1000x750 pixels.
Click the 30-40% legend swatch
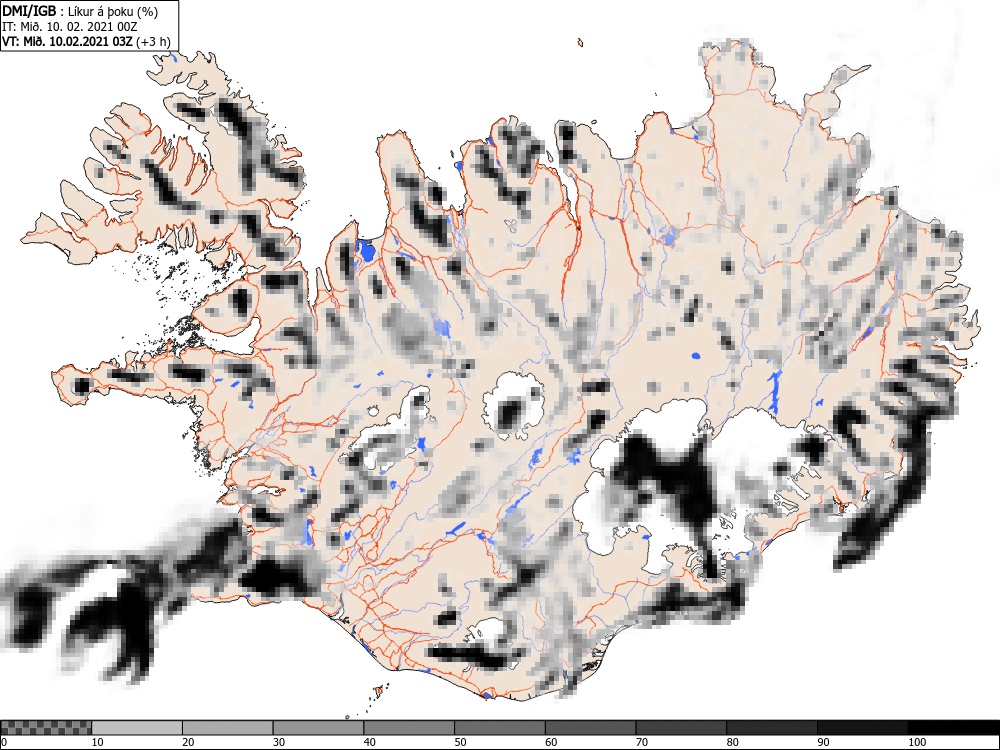coord(318,728)
